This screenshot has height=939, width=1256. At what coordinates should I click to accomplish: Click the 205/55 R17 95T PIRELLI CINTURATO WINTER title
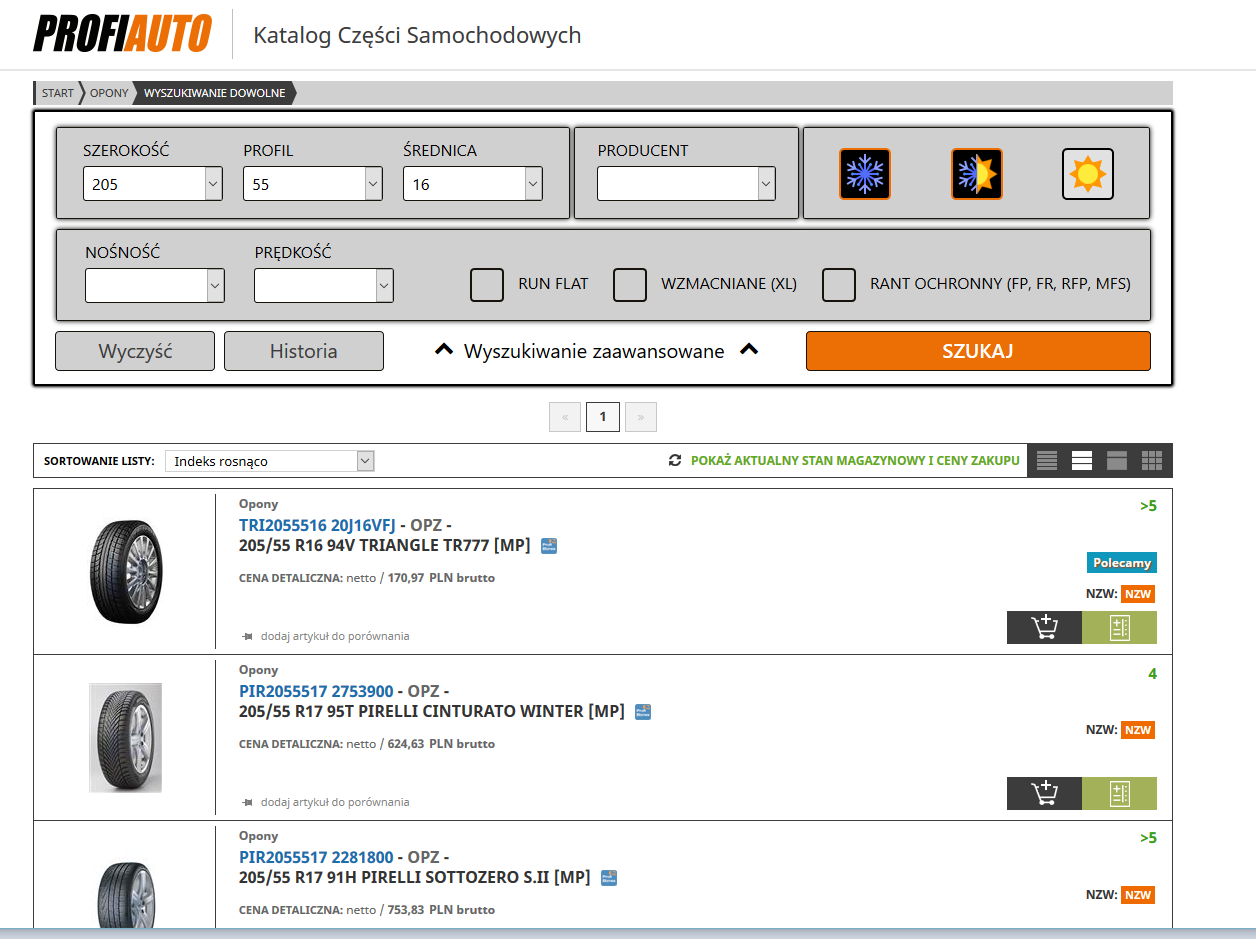[432, 712]
